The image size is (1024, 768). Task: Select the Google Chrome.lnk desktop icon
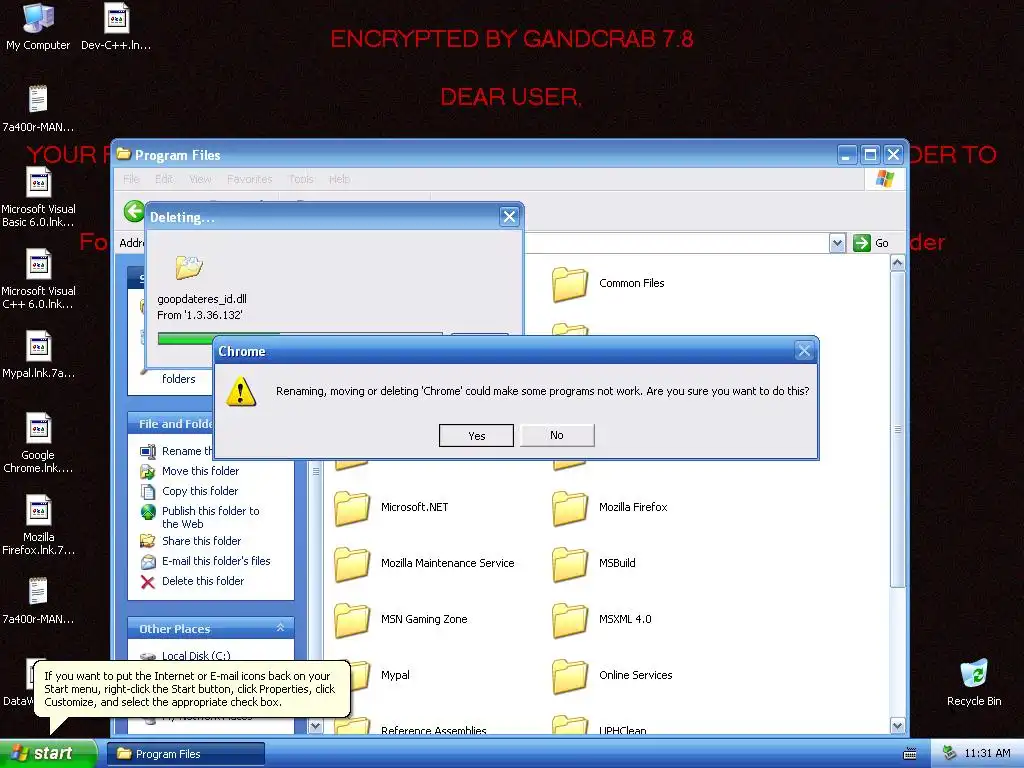pos(38,443)
